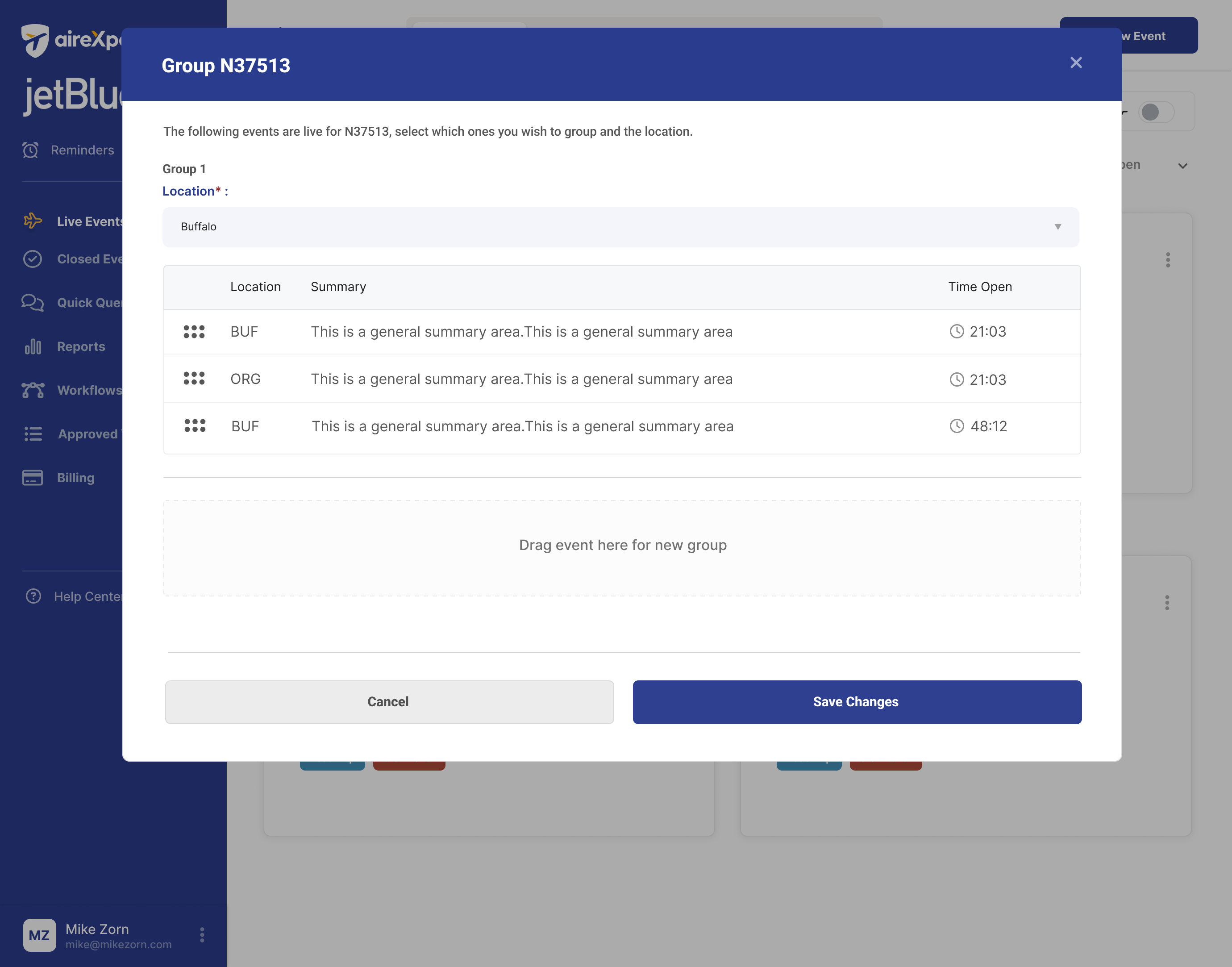
Task: Click the Quick Queries chat icon
Action: (32, 303)
